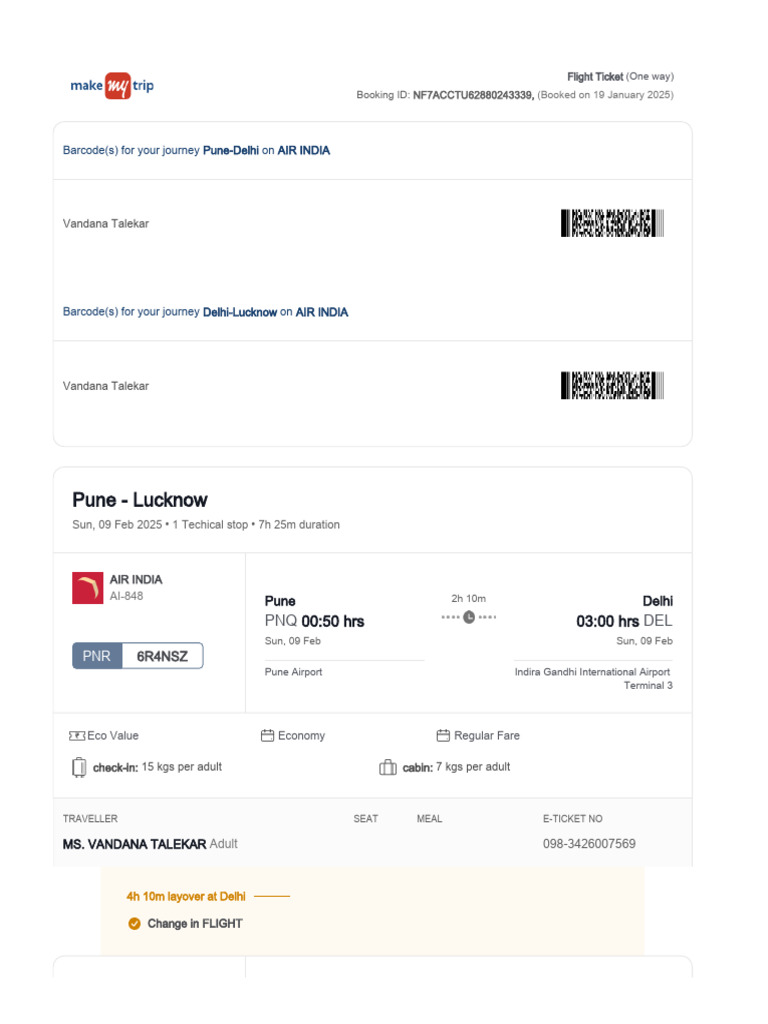Click the cabin baggage icon
The image size is (768, 1024).
388,767
